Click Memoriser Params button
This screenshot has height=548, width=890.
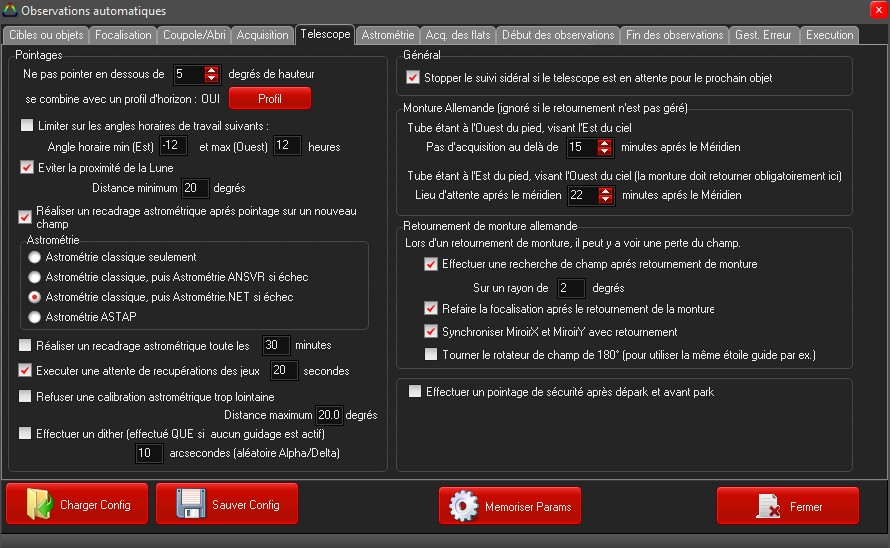(x=510, y=505)
